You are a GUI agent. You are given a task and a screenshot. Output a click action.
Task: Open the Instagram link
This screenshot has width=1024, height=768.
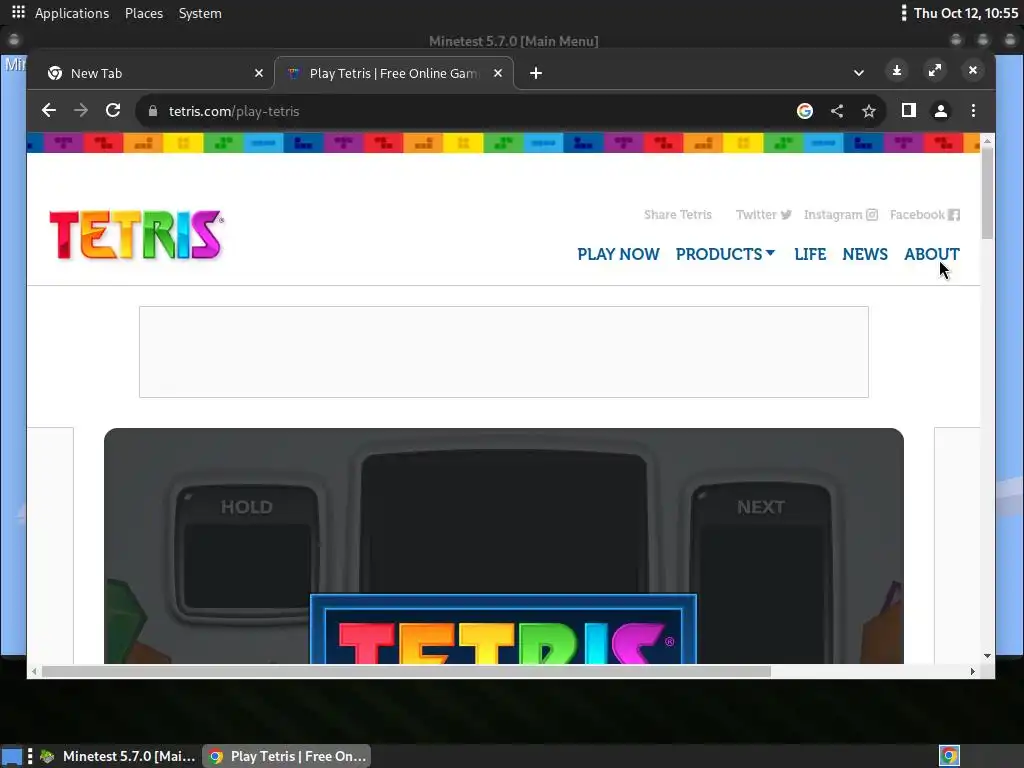click(840, 215)
